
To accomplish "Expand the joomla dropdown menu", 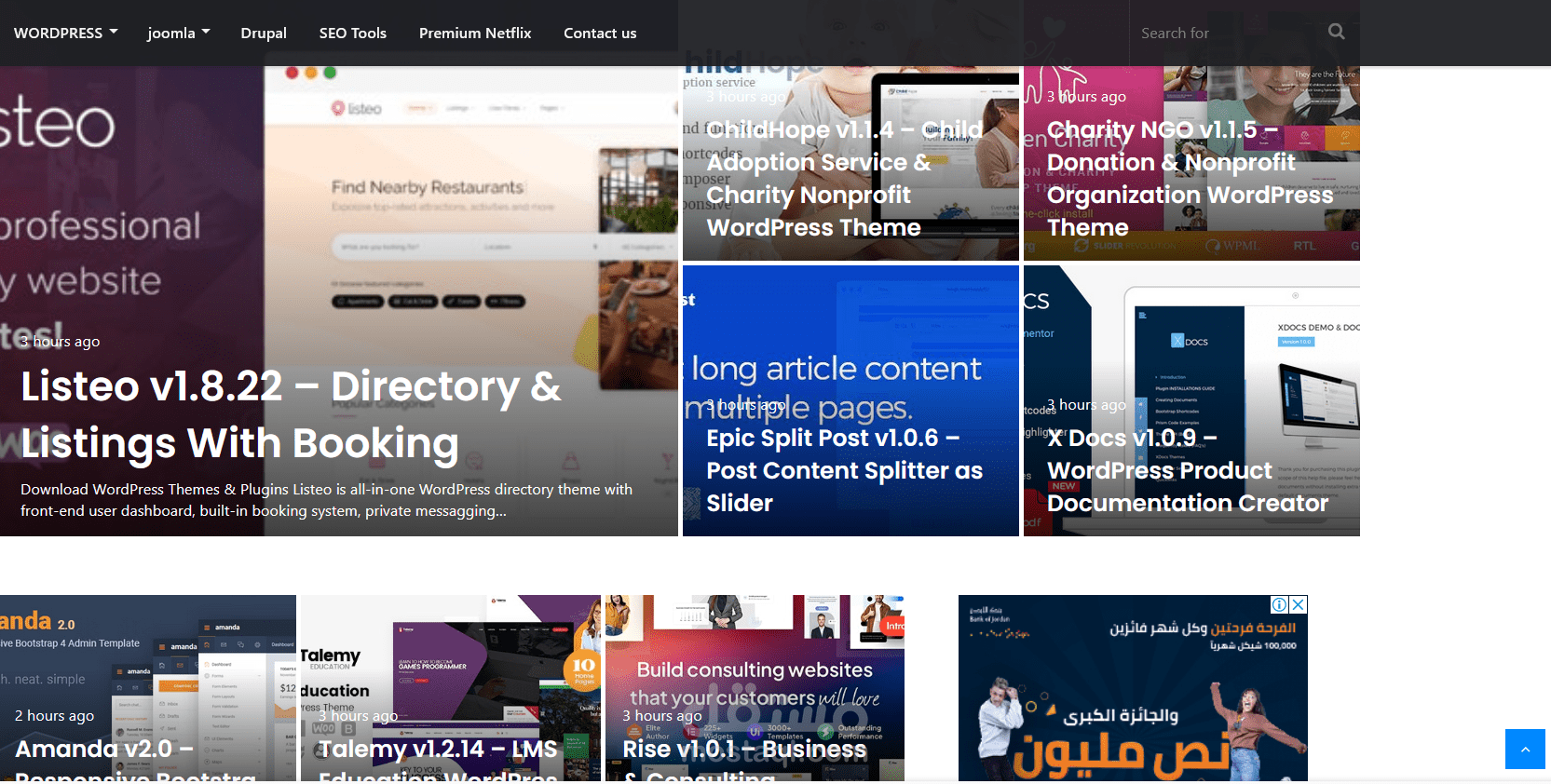I will pyautogui.click(x=179, y=33).
